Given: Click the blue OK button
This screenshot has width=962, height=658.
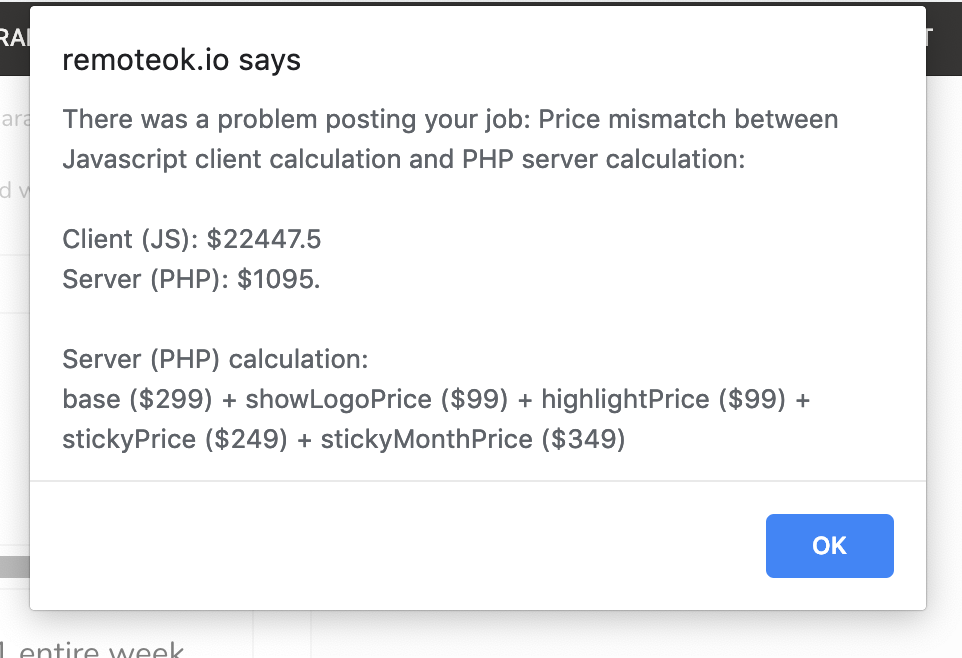Looking at the screenshot, I should [829, 546].
